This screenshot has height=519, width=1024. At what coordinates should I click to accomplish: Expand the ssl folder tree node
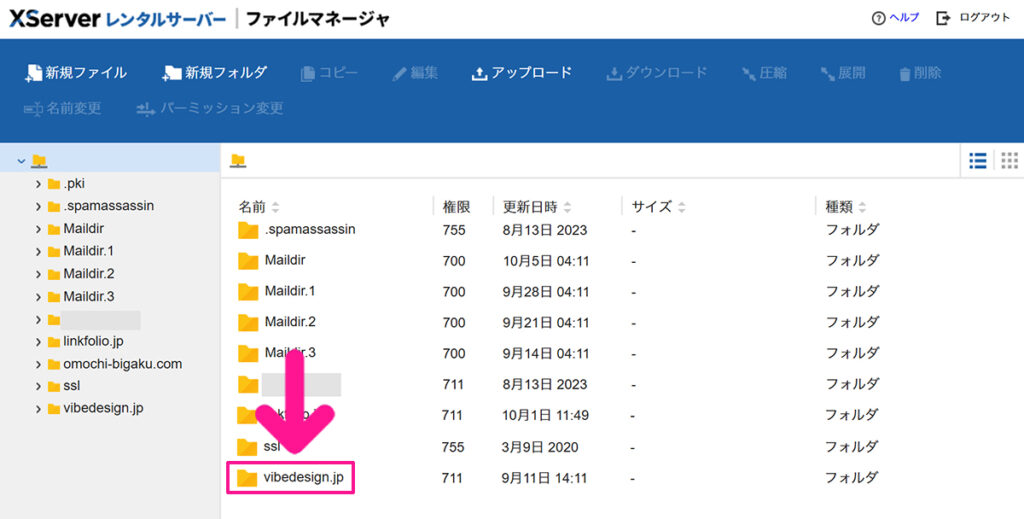click(x=38, y=386)
